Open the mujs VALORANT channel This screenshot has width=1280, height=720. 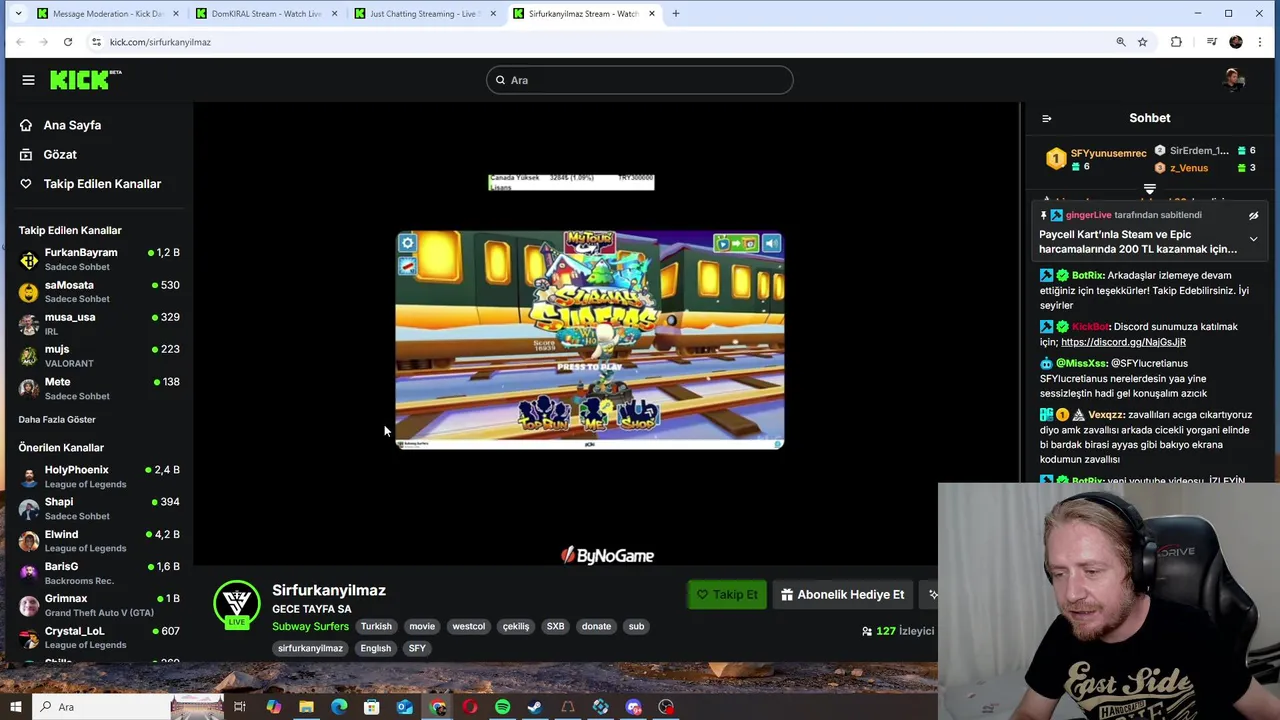click(98, 356)
